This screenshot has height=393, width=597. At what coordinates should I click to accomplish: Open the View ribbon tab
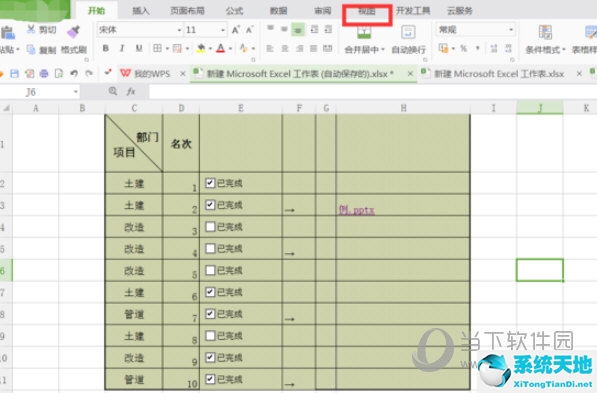click(367, 11)
